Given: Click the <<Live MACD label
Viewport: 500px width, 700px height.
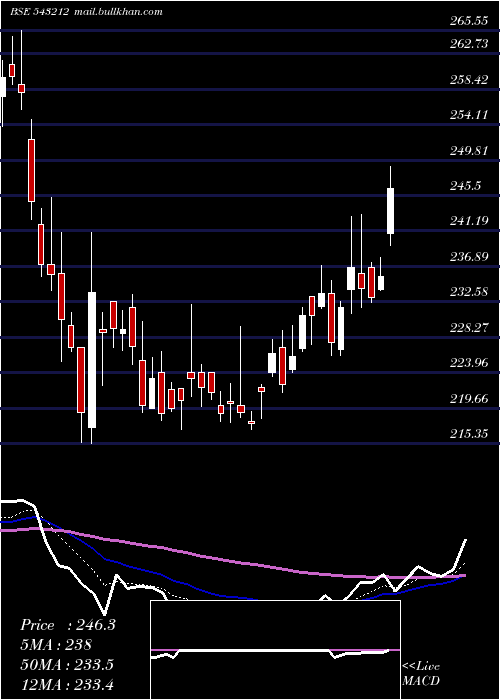Looking at the screenshot, I should point(421,674).
